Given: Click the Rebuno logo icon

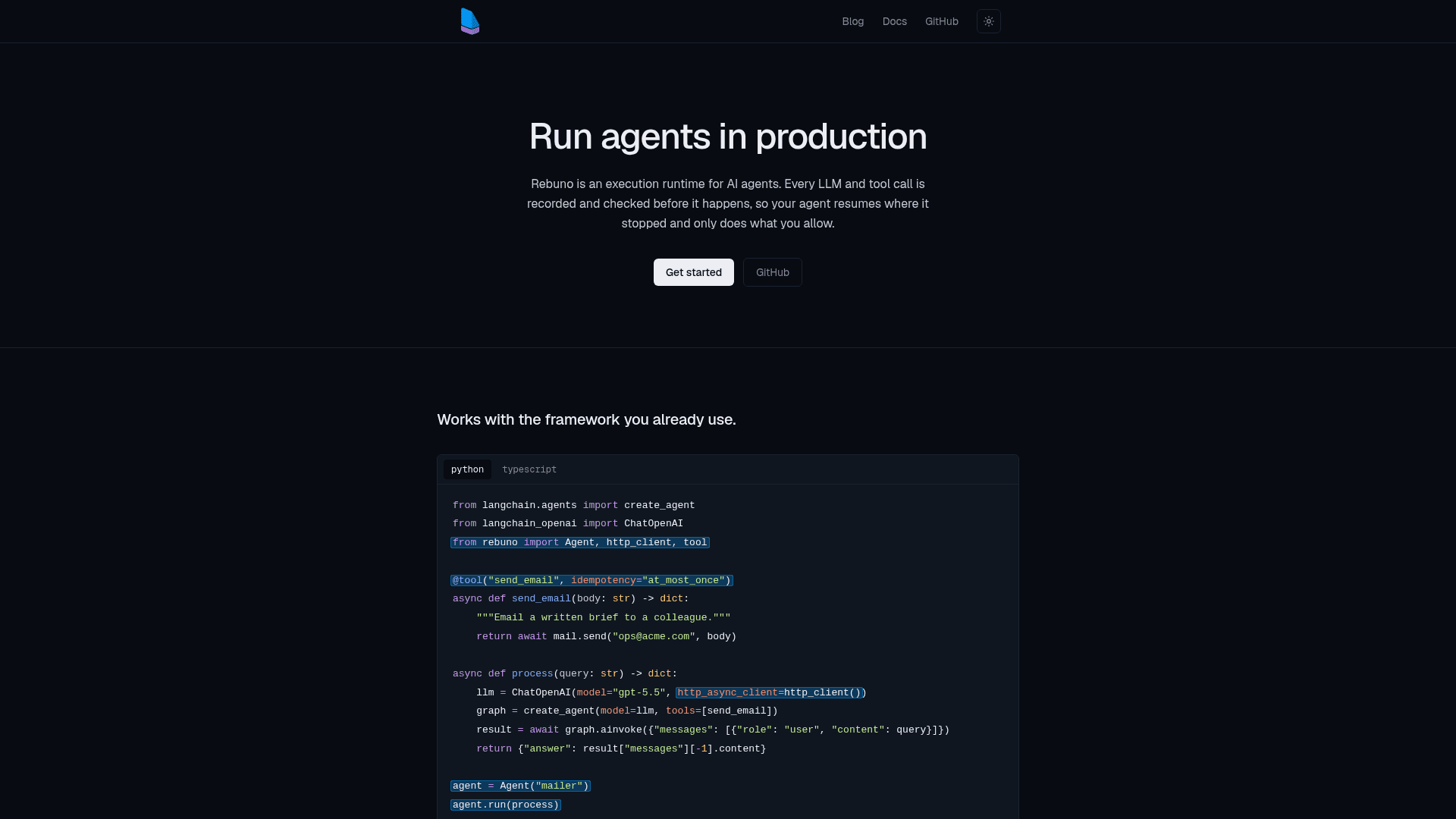Looking at the screenshot, I should pos(470,21).
